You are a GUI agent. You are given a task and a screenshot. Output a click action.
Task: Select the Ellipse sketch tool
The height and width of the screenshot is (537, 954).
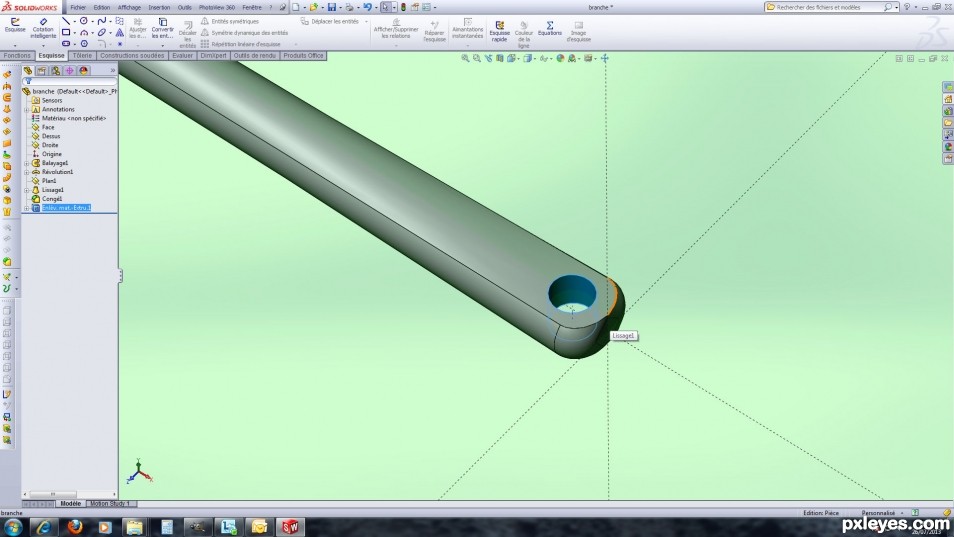point(102,32)
